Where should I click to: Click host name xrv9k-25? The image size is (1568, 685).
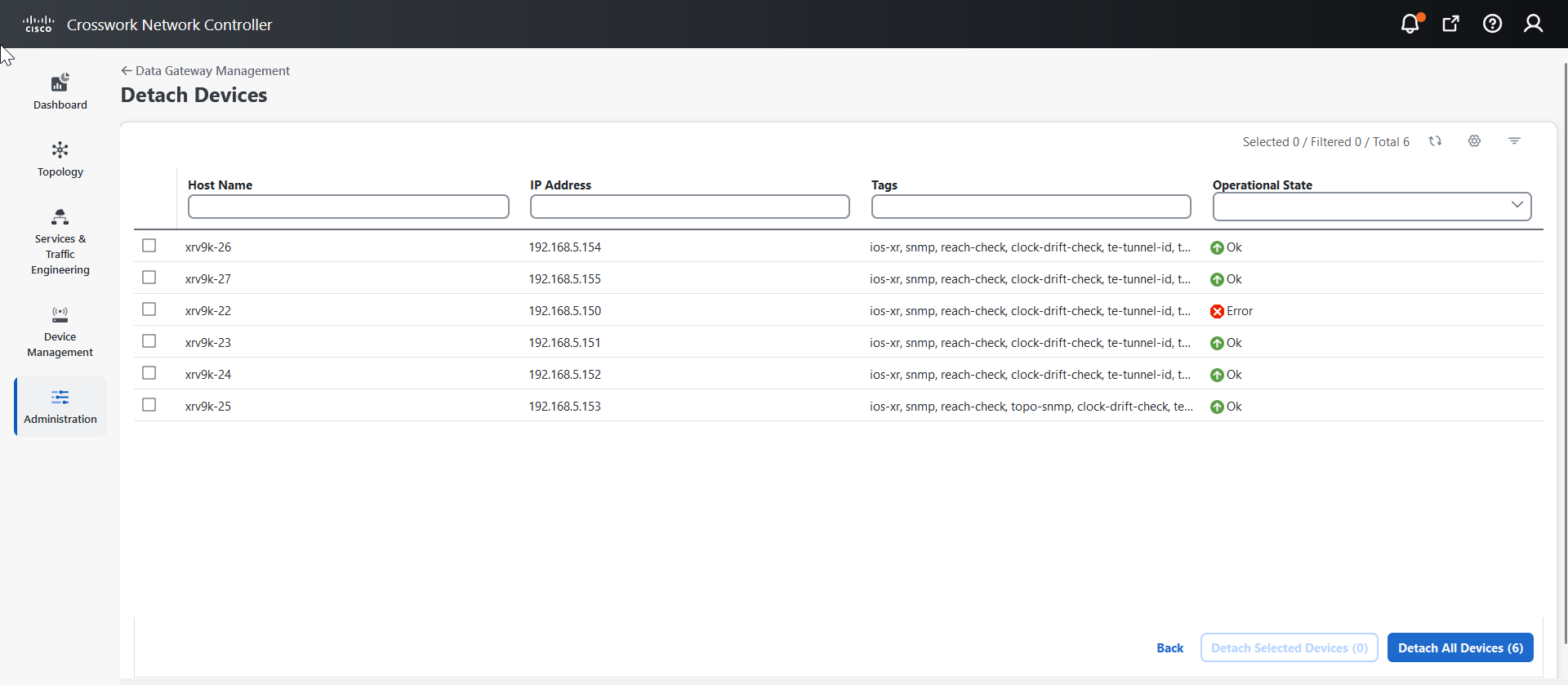pos(208,407)
